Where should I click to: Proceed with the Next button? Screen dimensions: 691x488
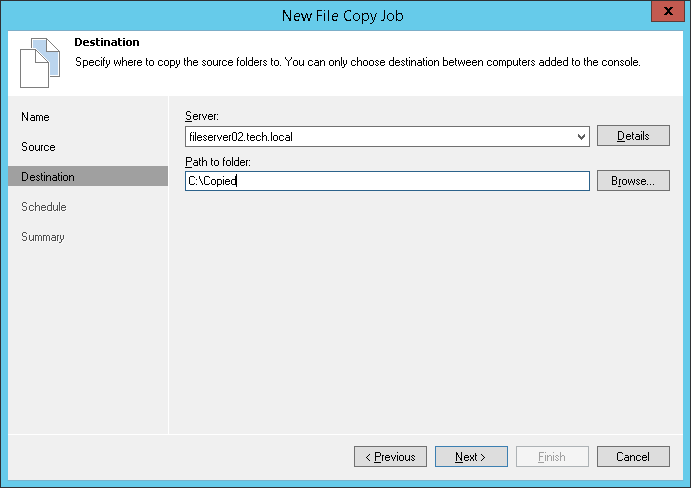click(471, 457)
